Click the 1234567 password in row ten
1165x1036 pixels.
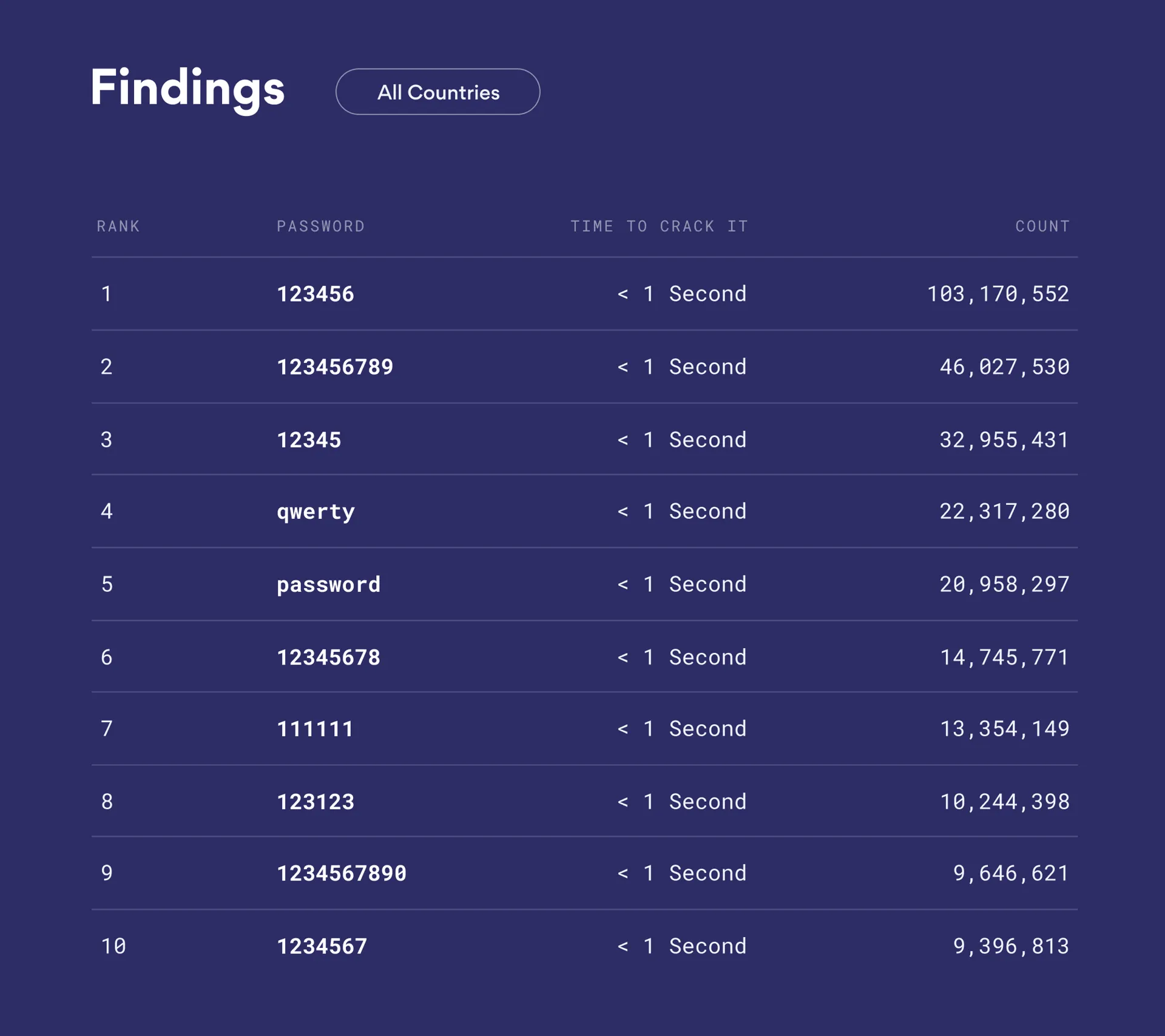pos(322,946)
